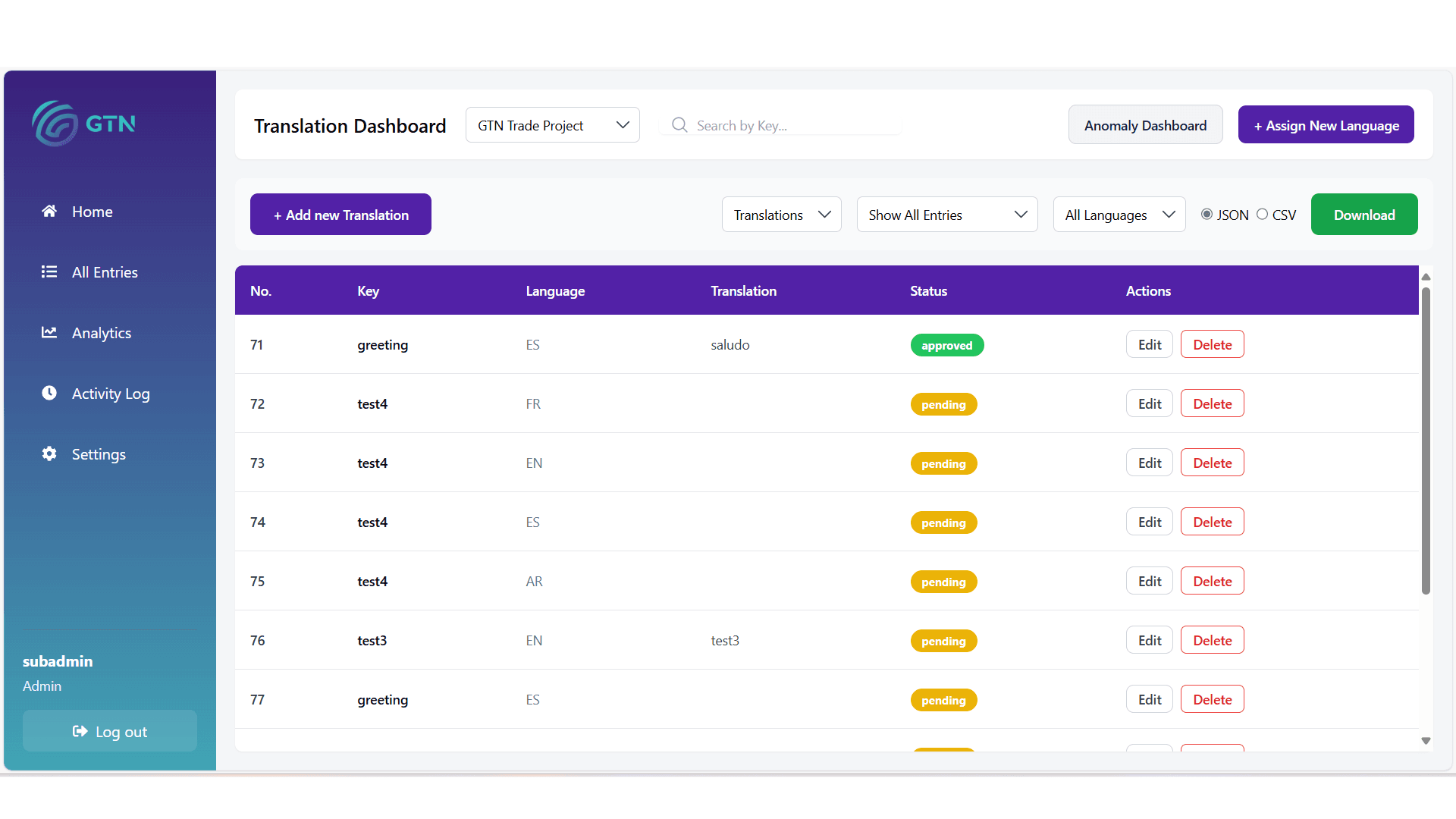Click the green Download button
1456x819 pixels.
point(1363,215)
